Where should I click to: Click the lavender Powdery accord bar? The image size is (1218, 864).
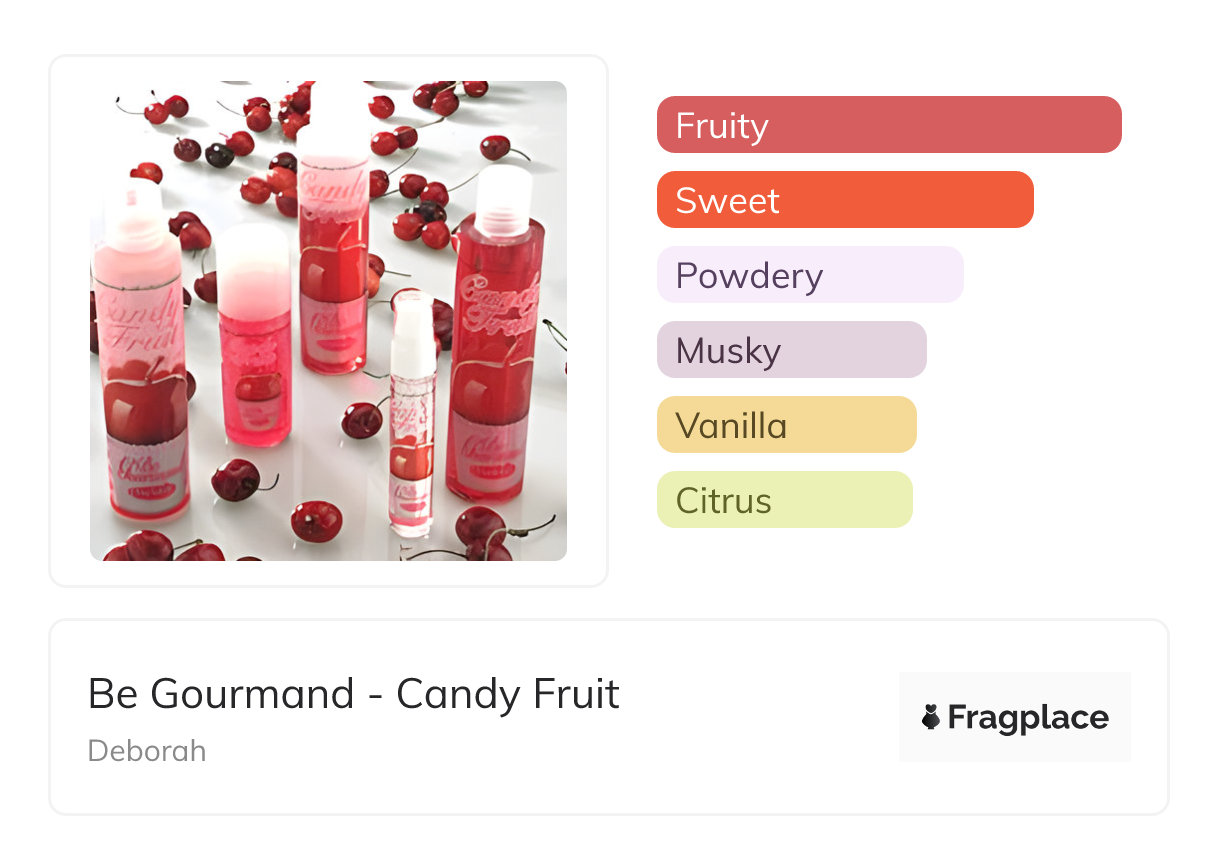click(x=809, y=275)
